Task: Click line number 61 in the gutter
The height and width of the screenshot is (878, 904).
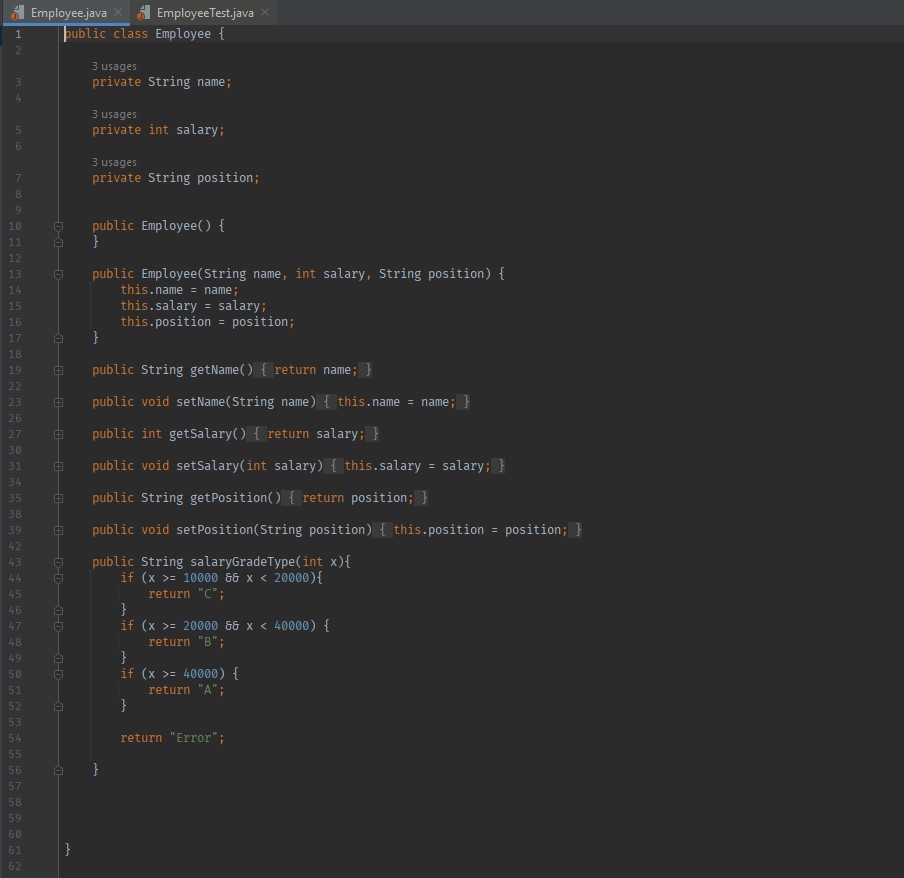Action: [15, 850]
